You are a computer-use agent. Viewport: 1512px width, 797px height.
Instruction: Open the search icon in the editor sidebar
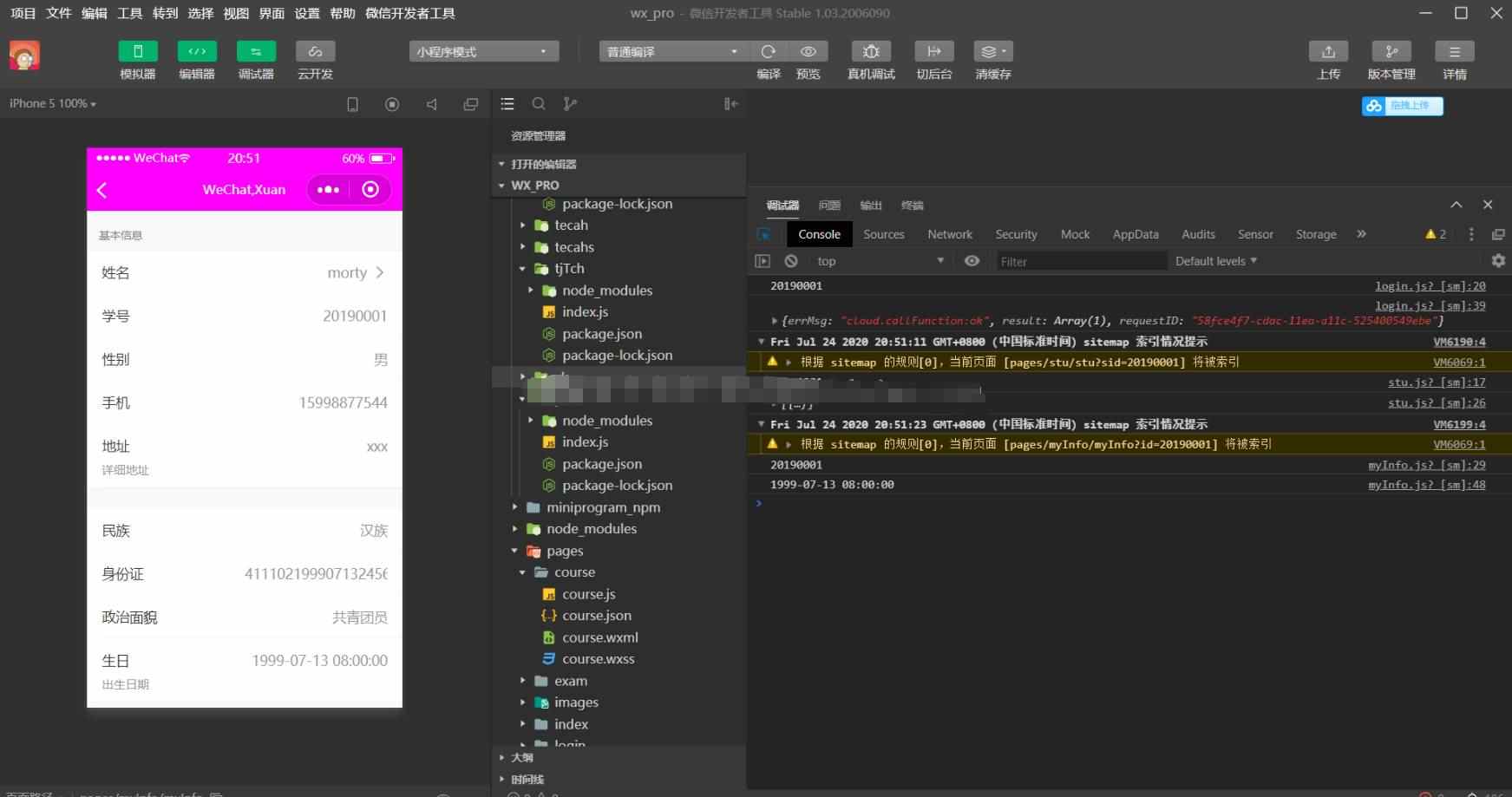tap(539, 104)
